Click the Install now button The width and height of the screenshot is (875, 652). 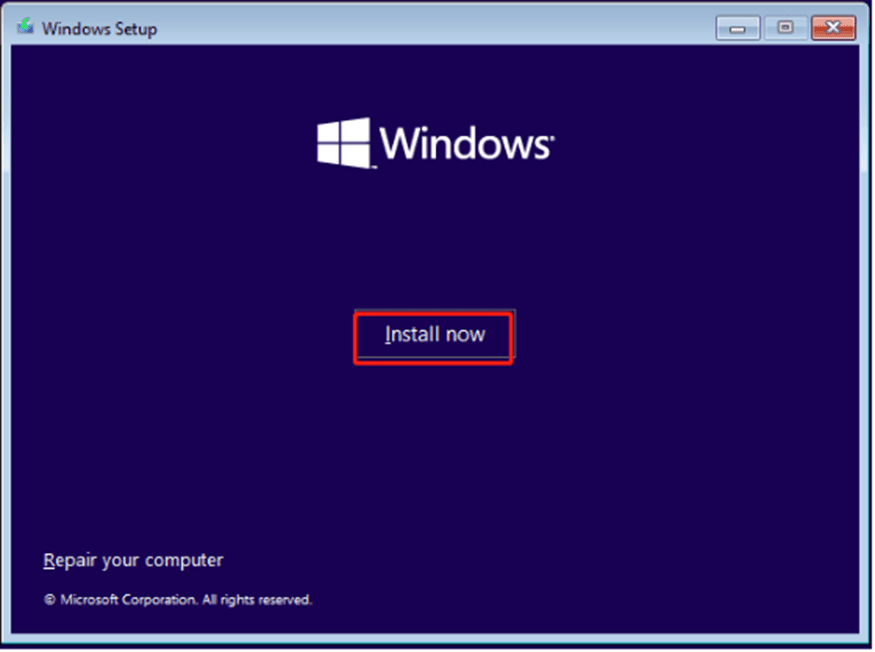[x=434, y=335]
